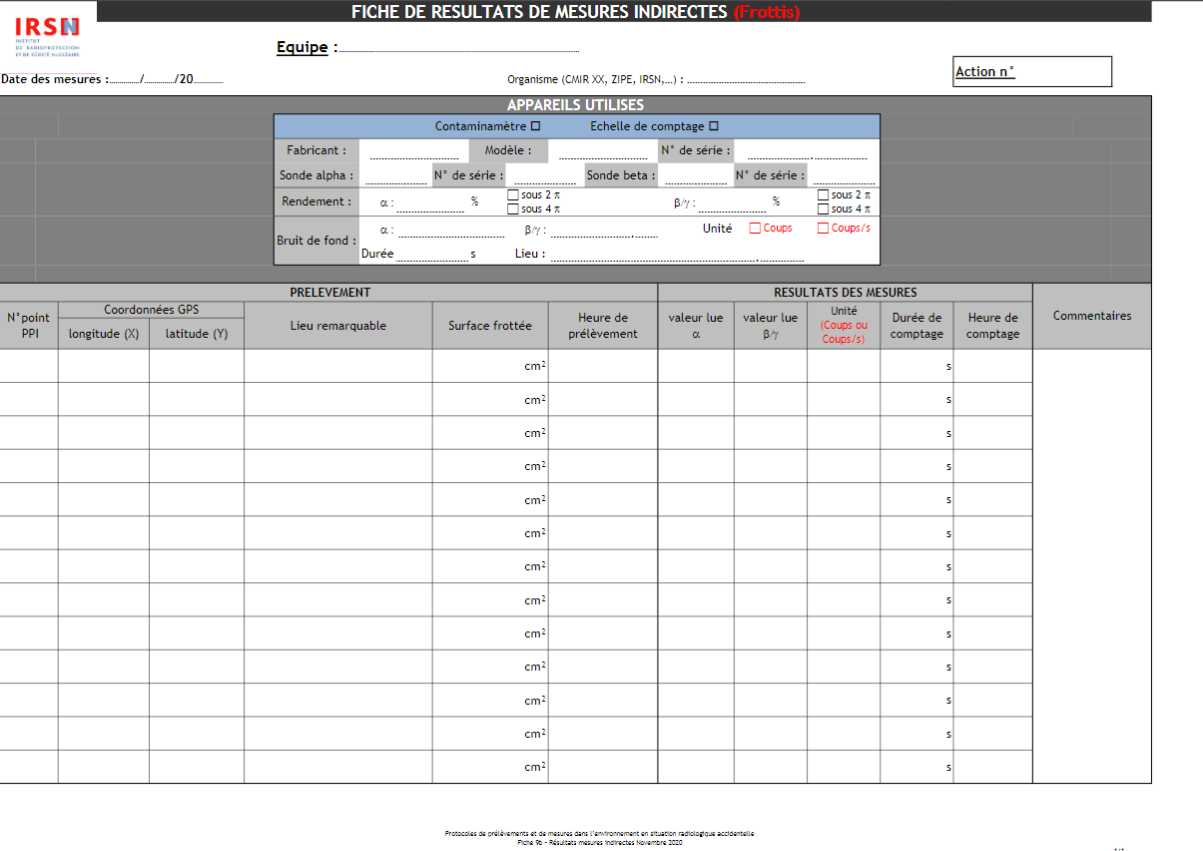Image resolution: width=1203 pixels, height=851 pixels.
Task: Focus the Fabricant field
Action: (413, 151)
